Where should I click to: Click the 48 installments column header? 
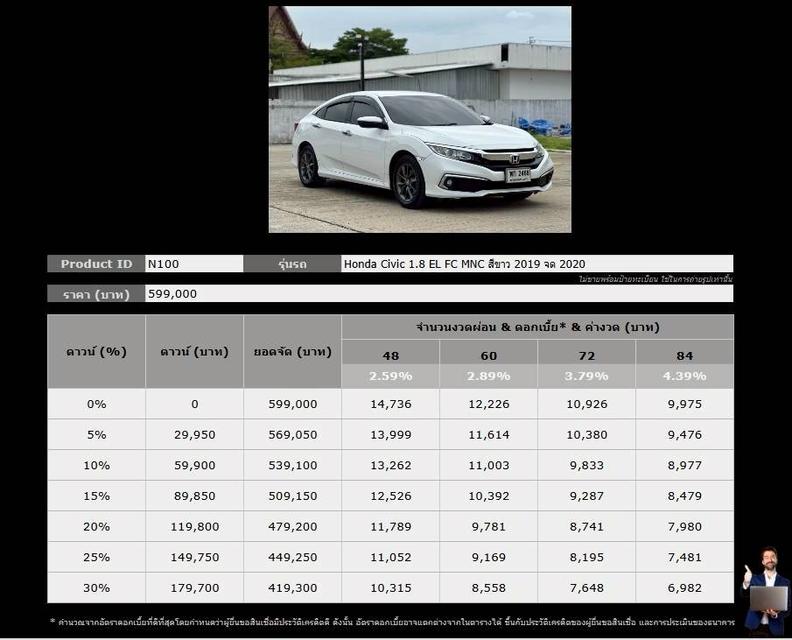click(390, 355)
